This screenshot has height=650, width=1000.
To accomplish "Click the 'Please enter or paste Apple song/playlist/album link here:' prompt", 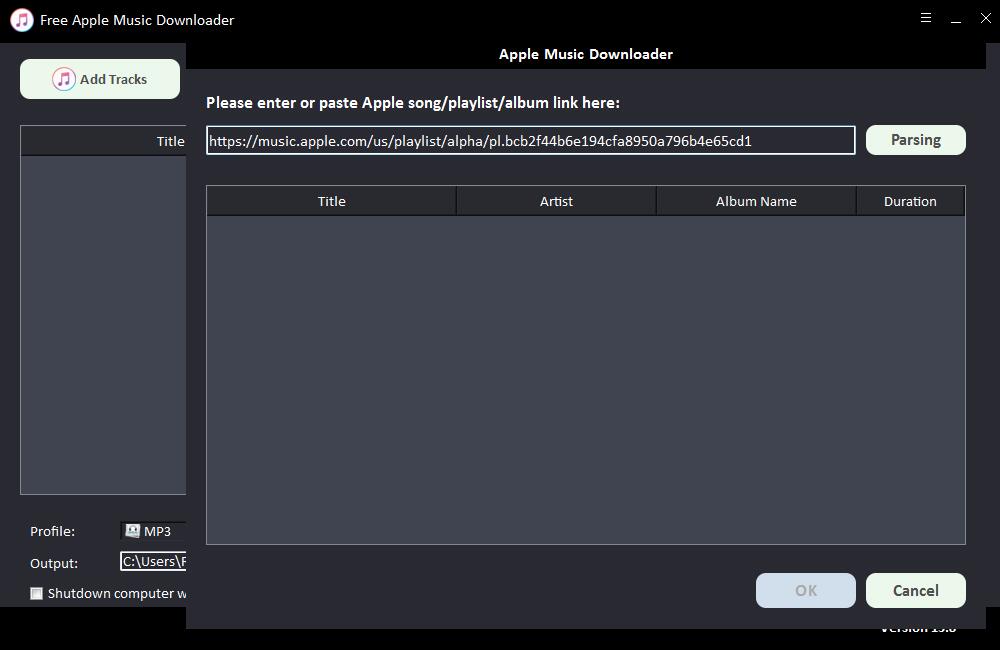I will [x=413, y=103].
